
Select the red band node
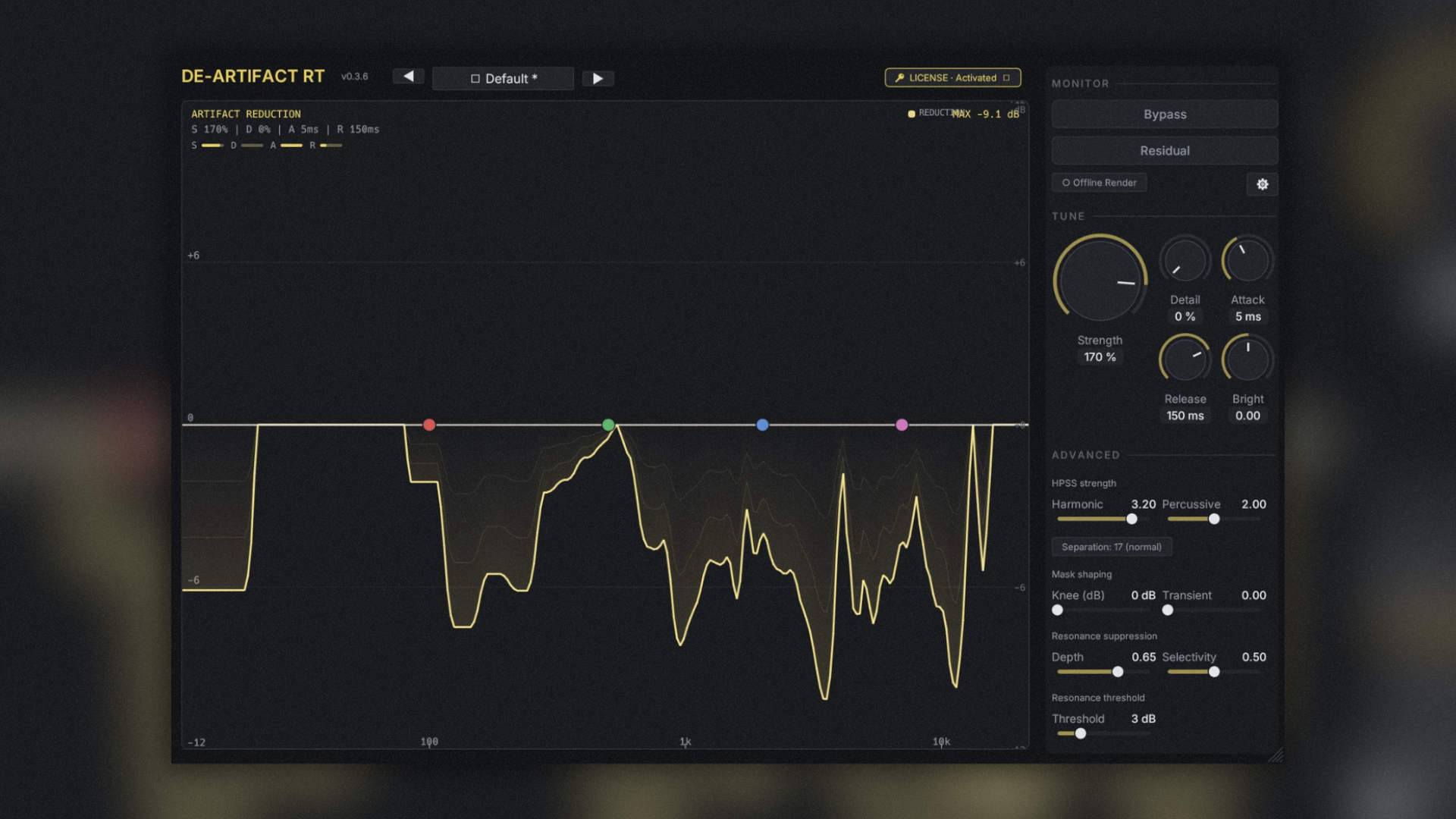click(429, 425)
